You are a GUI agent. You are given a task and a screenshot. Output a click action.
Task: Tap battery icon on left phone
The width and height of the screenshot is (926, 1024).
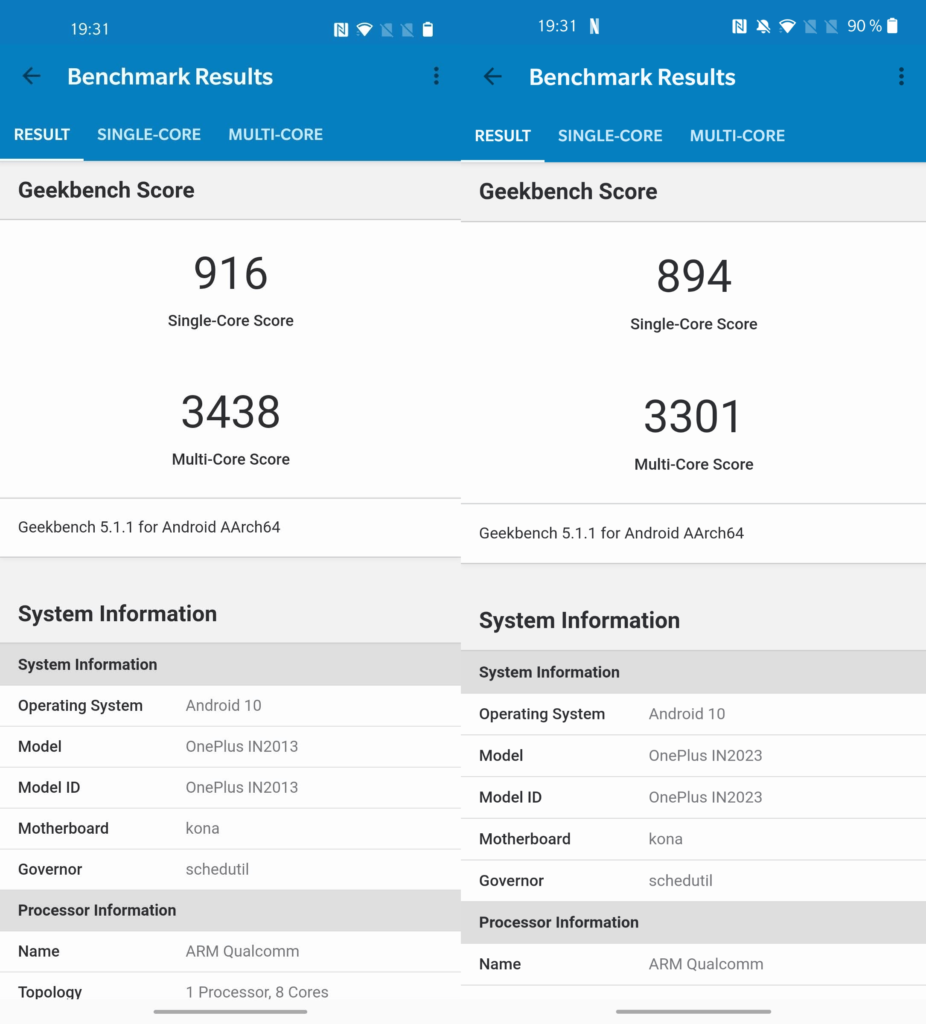tap(428, 29)
